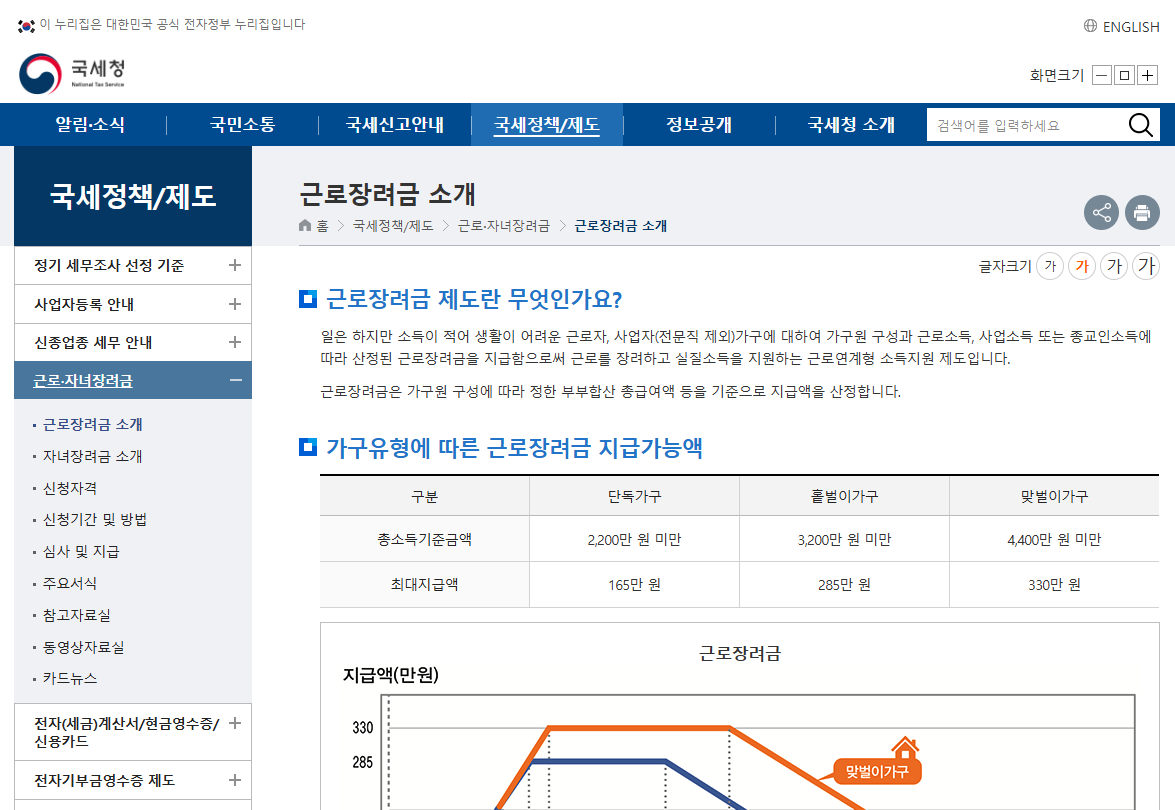Open 동영상자료실 sidebar link
The height and width of the screenshot is (810, 1175).
(83, 647)
